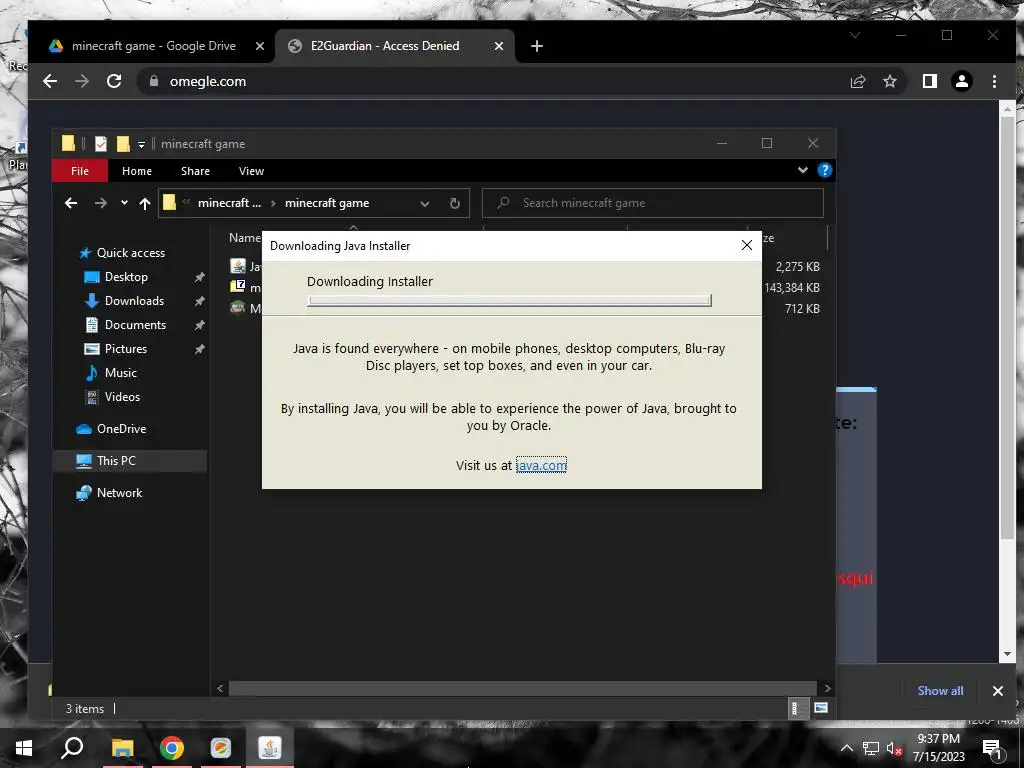Open recent locations dropdown in Explorer
This screenshot has width=1024, height=768.
pyautogui.click(x=124, y=203)
